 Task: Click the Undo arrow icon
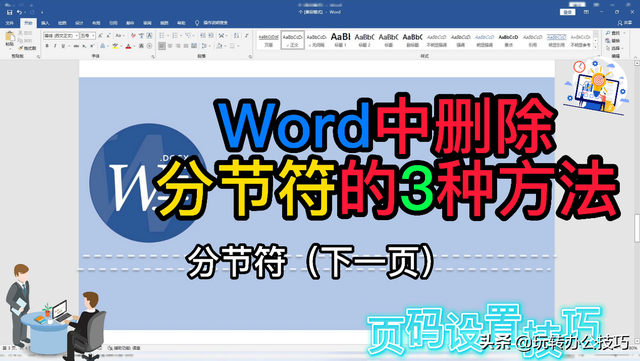(19, 12)
